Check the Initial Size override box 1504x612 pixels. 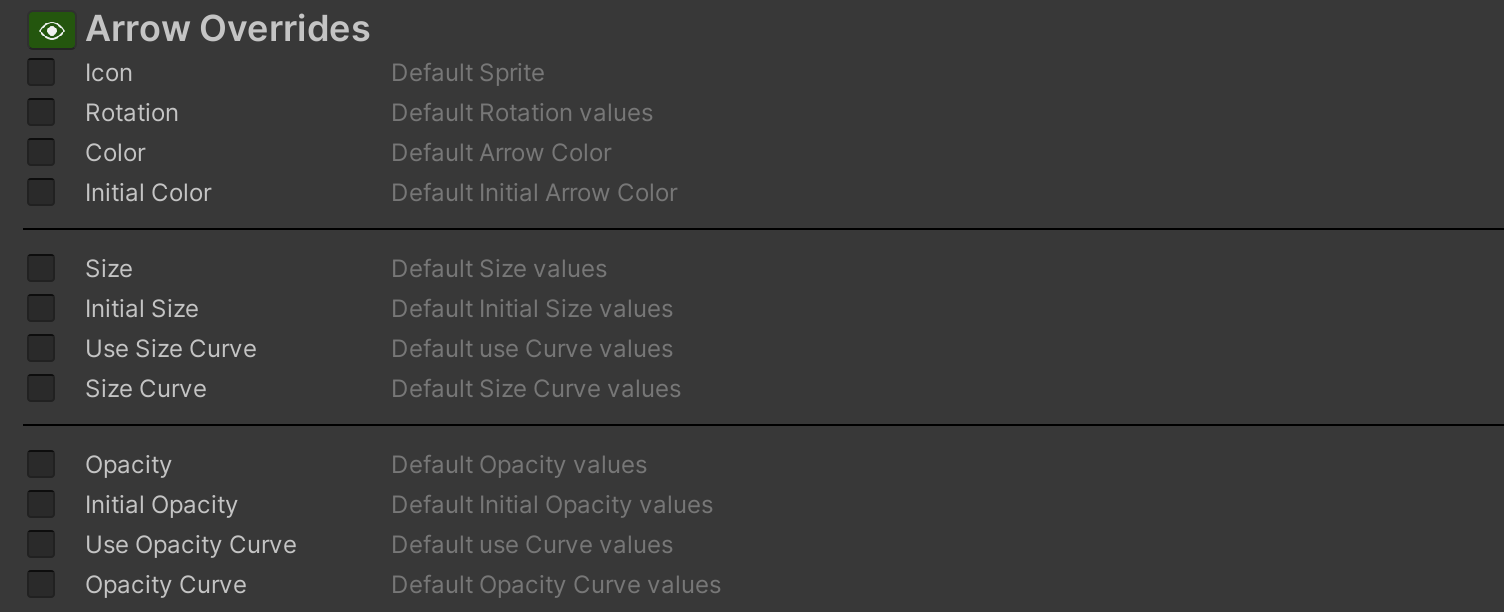41,308
